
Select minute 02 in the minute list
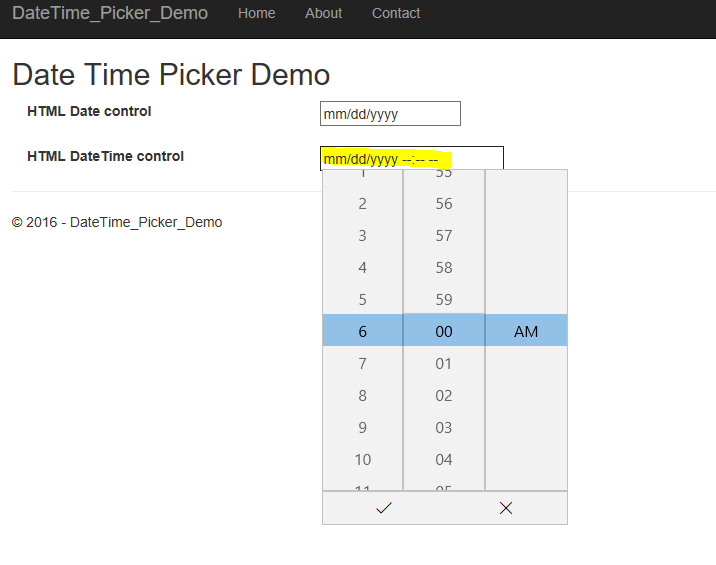444,396
